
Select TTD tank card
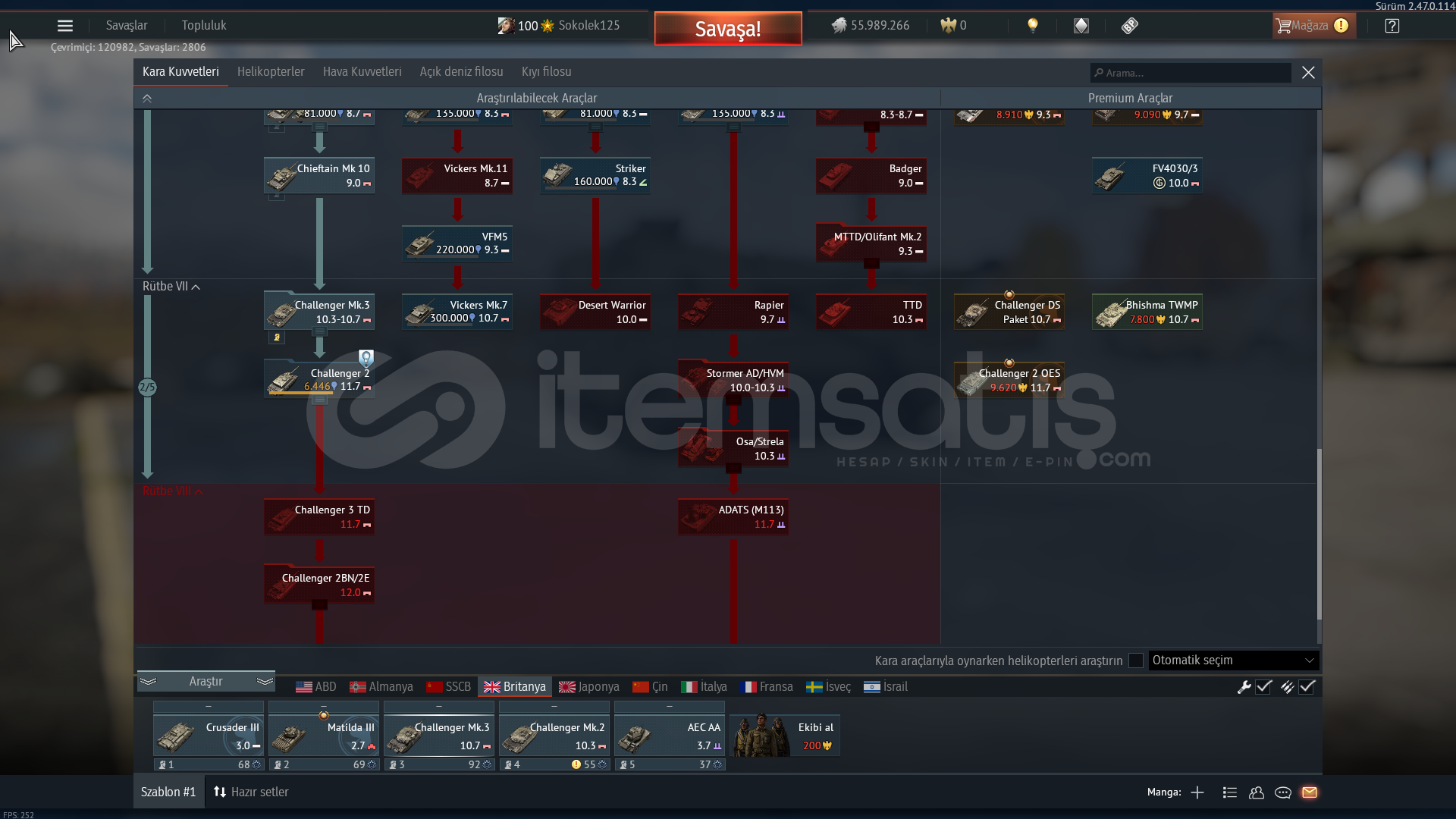click(x=871, y=312)
